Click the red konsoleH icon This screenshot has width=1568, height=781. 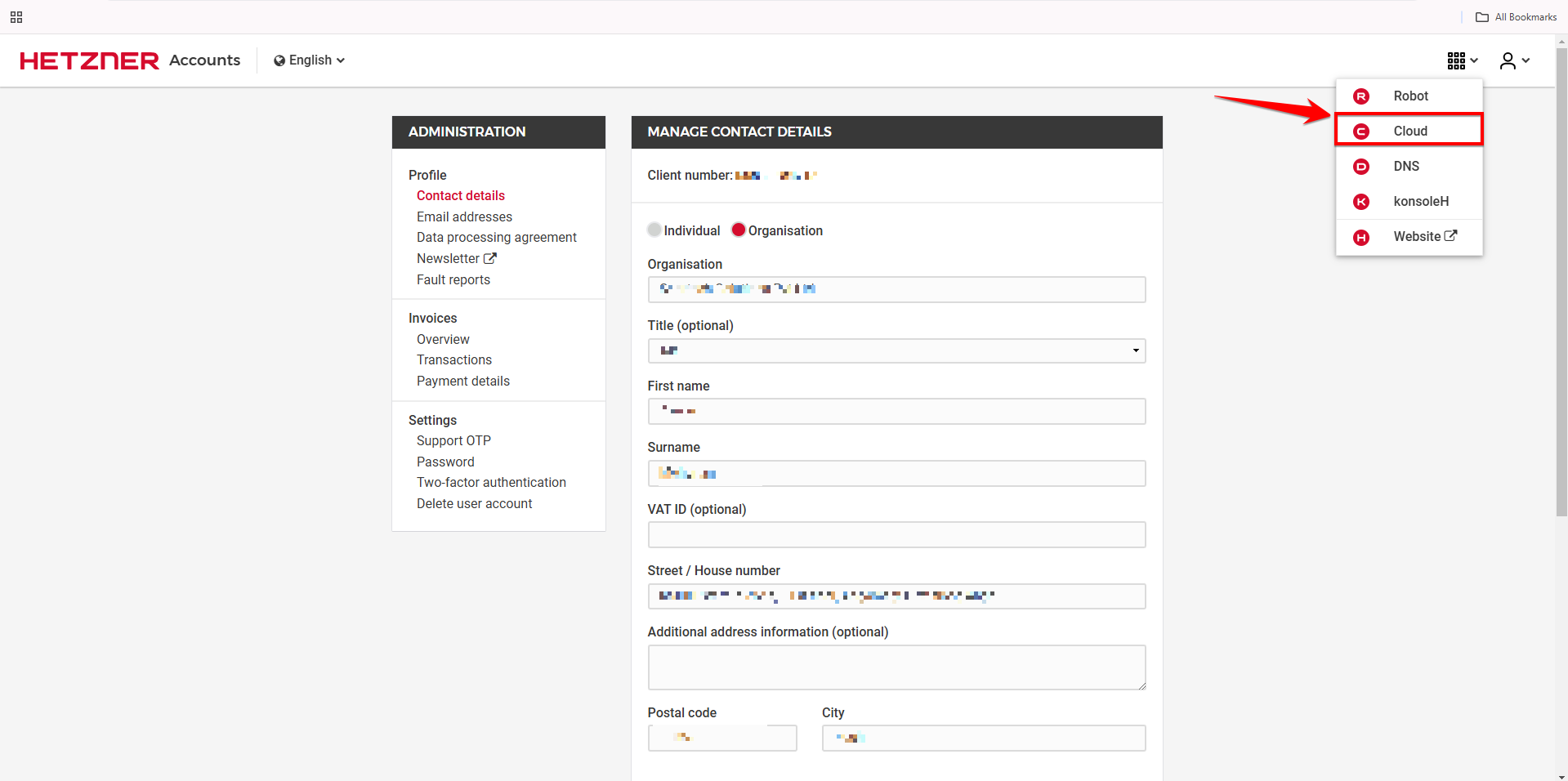point(1360,202)
